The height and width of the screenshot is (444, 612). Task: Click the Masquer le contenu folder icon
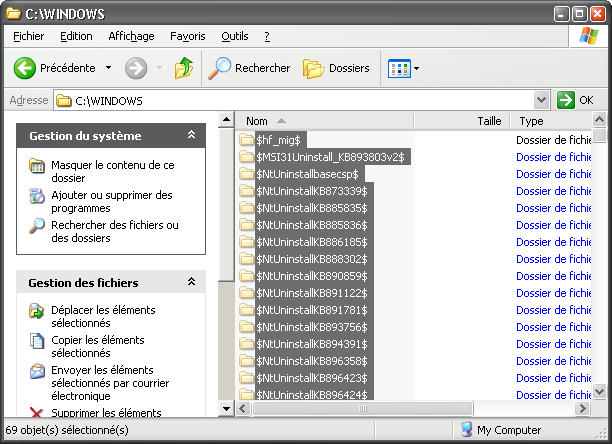tap(37, 166)
